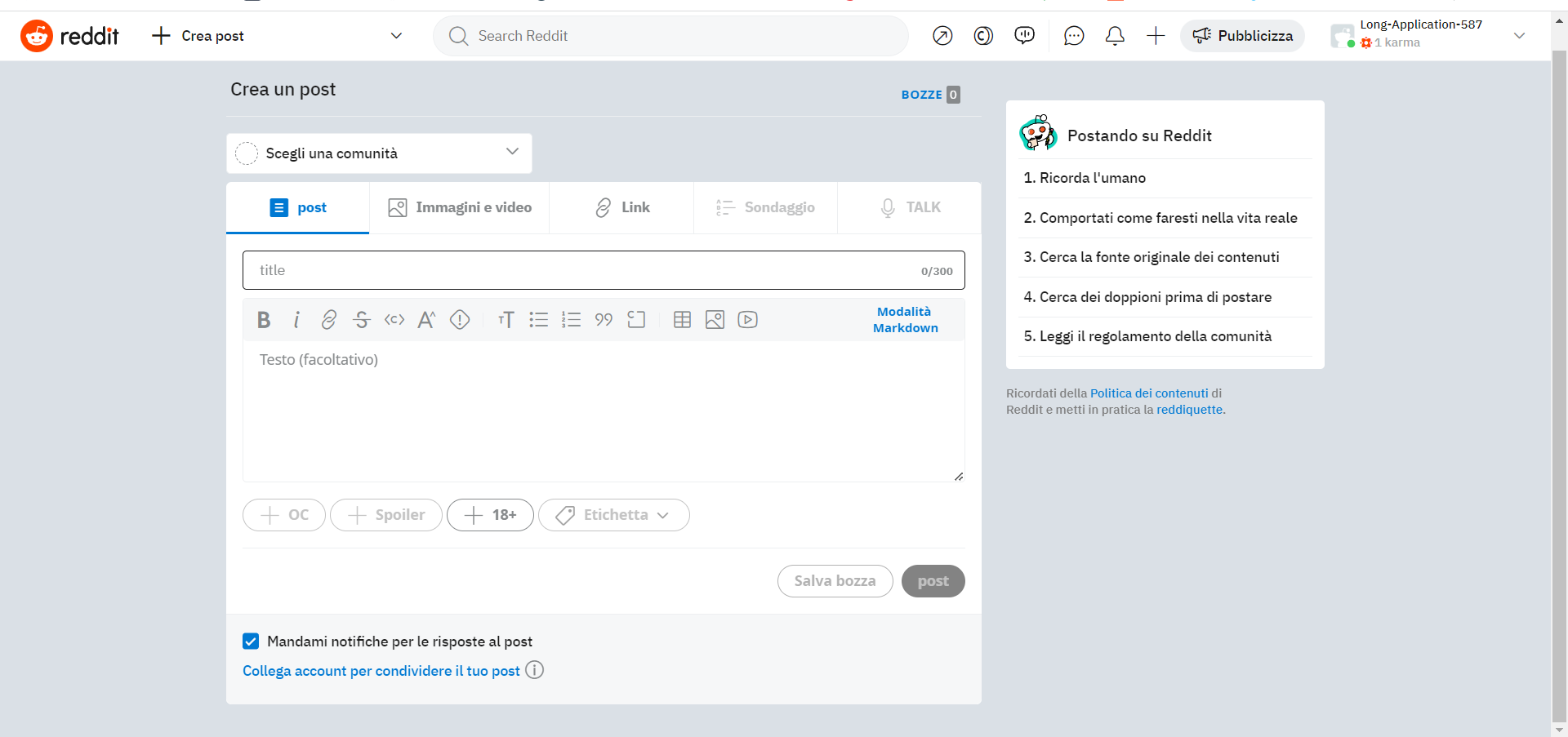The image size is (1568, 737).
Task: Switch to the Sondaggio tab
Action: click(764, 207)
